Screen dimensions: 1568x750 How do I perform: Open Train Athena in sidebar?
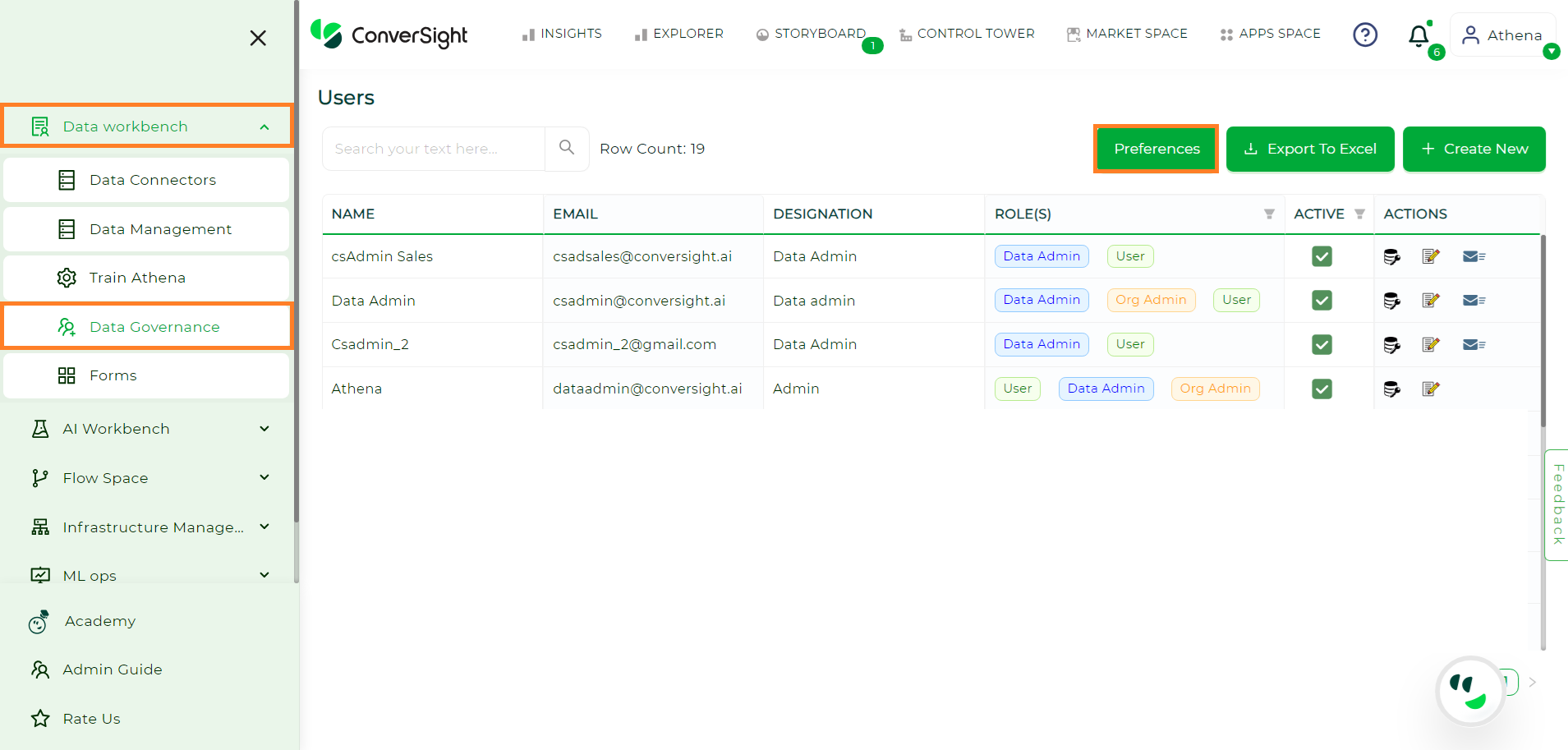tap(146, 278)
